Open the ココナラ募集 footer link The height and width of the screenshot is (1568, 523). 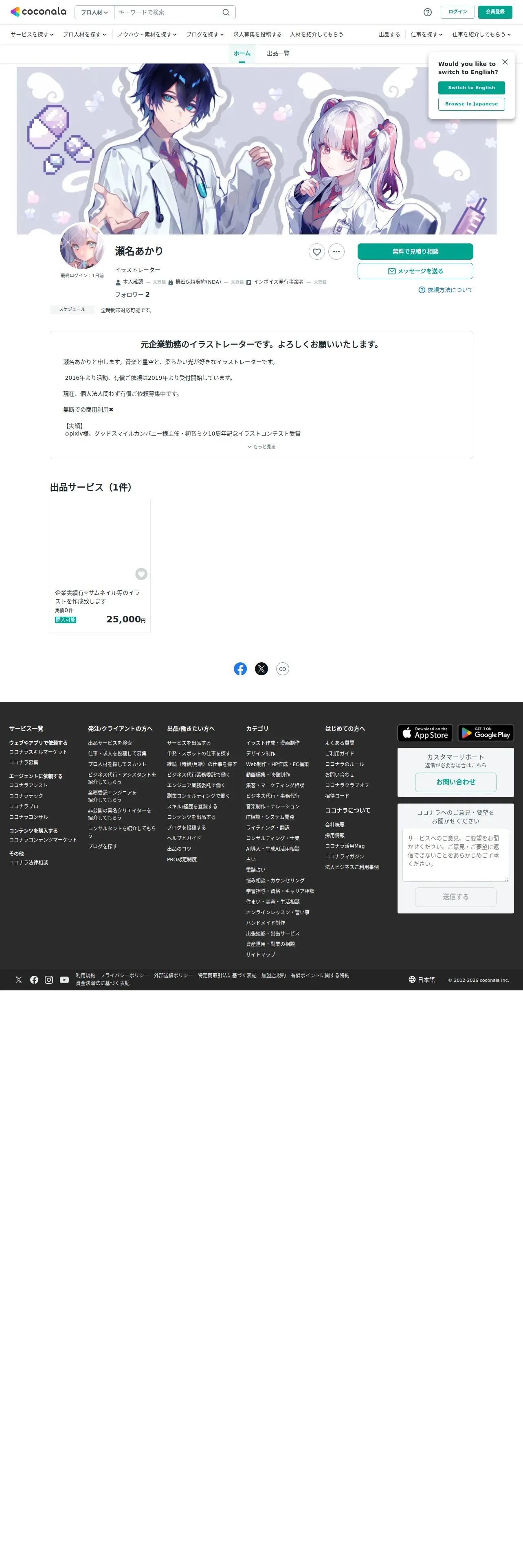pyautogui.click(x=24, y=763)
